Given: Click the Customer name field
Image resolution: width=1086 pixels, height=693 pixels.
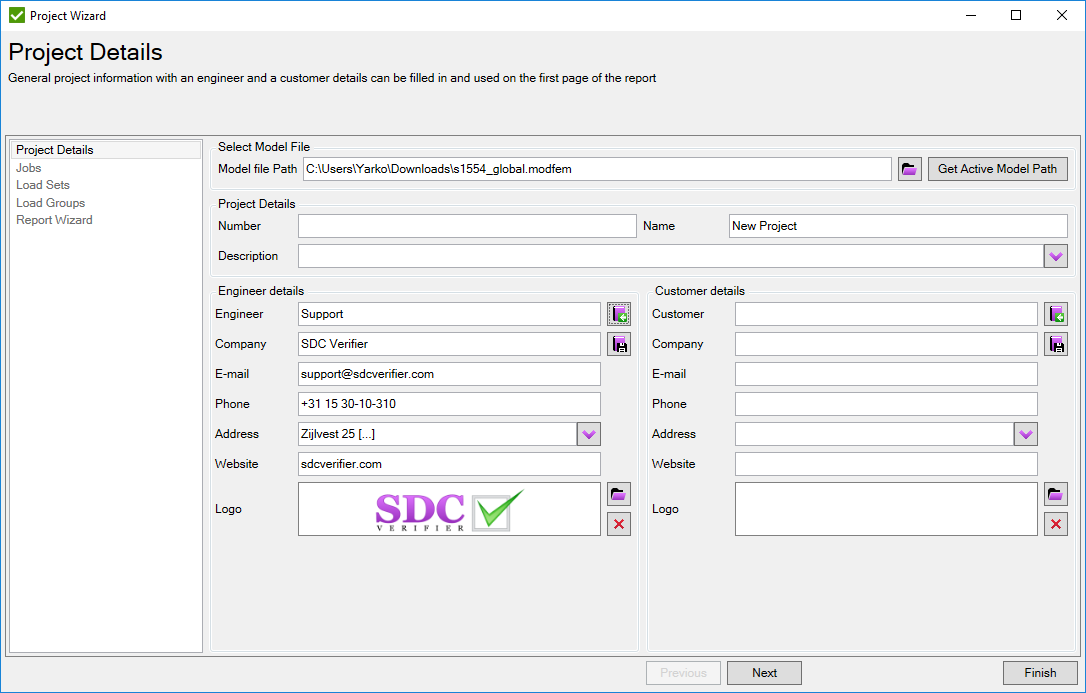Looking at the screenshot, I should pyautogui.click(x=887, y=314).
